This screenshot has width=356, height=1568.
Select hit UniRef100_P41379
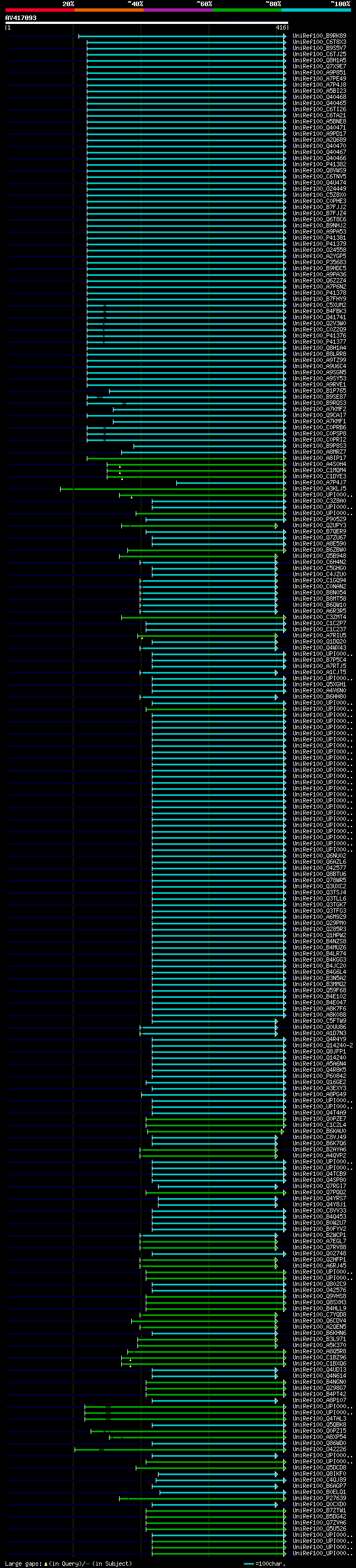pos(319,244)
